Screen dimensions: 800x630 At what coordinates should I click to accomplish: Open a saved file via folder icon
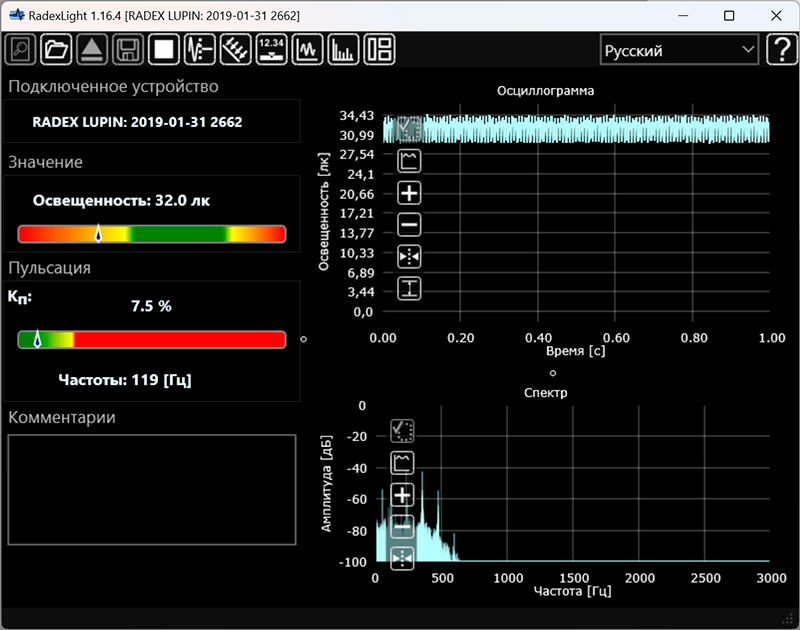tap(57, 49)
